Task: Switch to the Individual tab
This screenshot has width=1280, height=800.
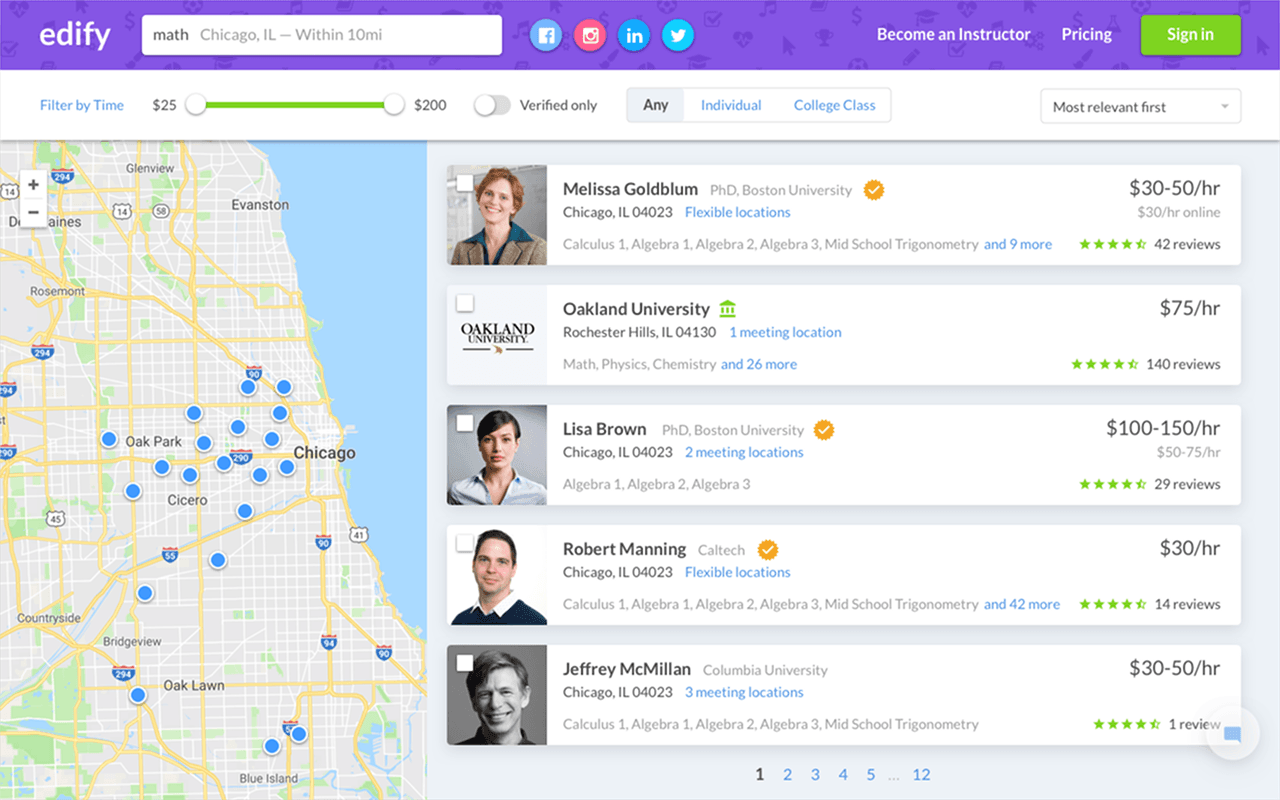Action: click(731, 105)
